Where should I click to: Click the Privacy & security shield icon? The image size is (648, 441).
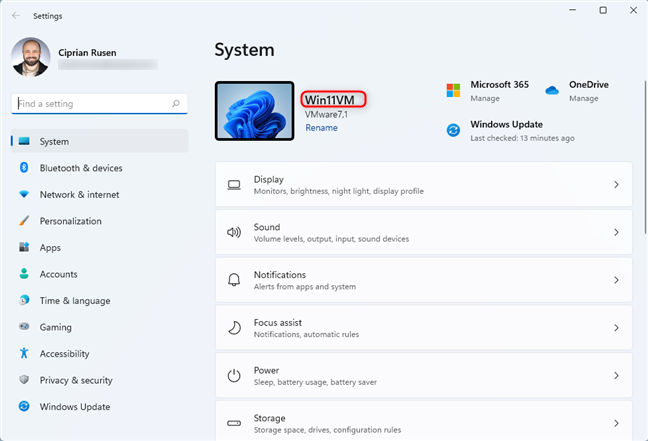pyautogui.click(x=24, y=380)
